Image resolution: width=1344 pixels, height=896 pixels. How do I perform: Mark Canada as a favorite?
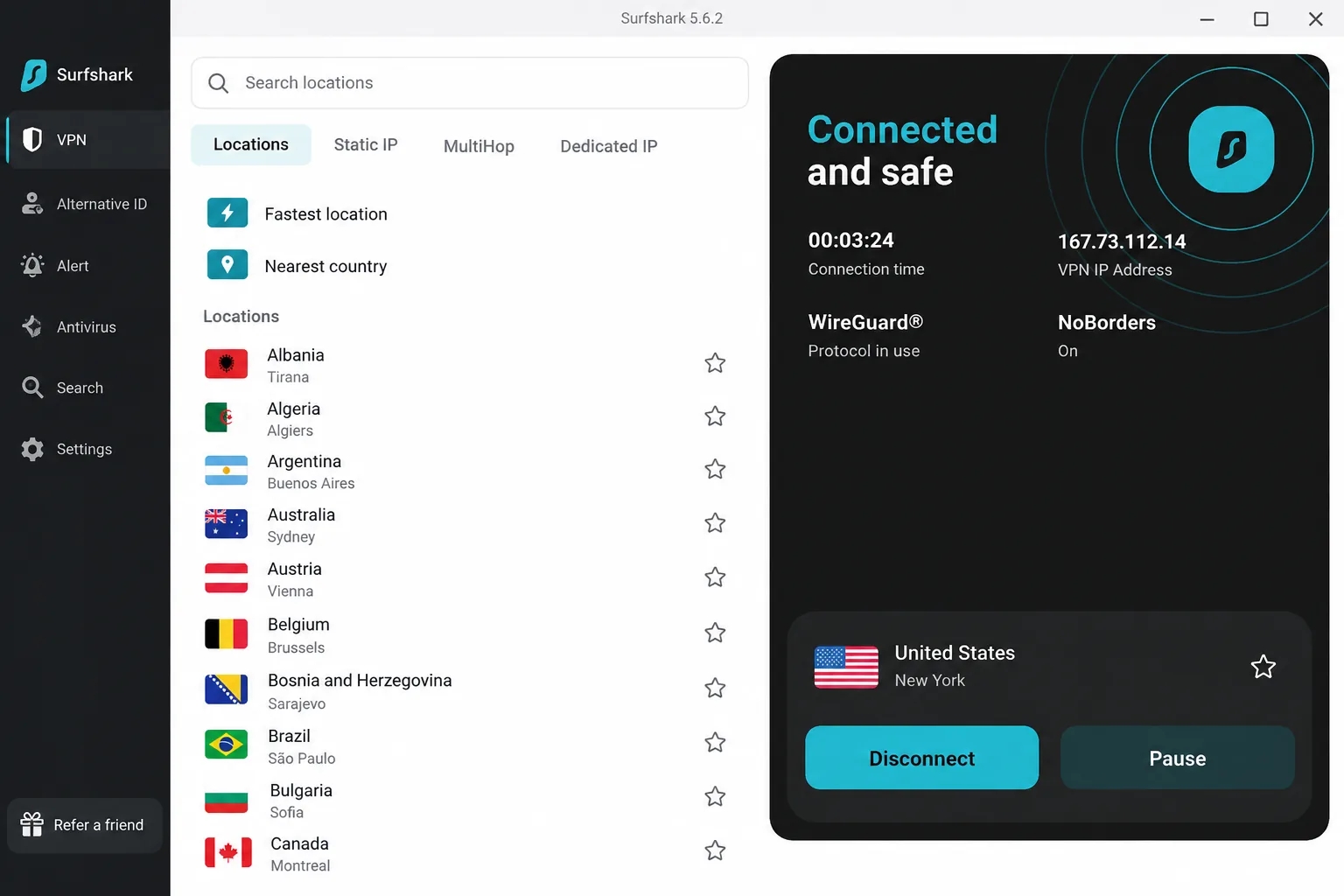pyautogui.click(x=715, y=850)
